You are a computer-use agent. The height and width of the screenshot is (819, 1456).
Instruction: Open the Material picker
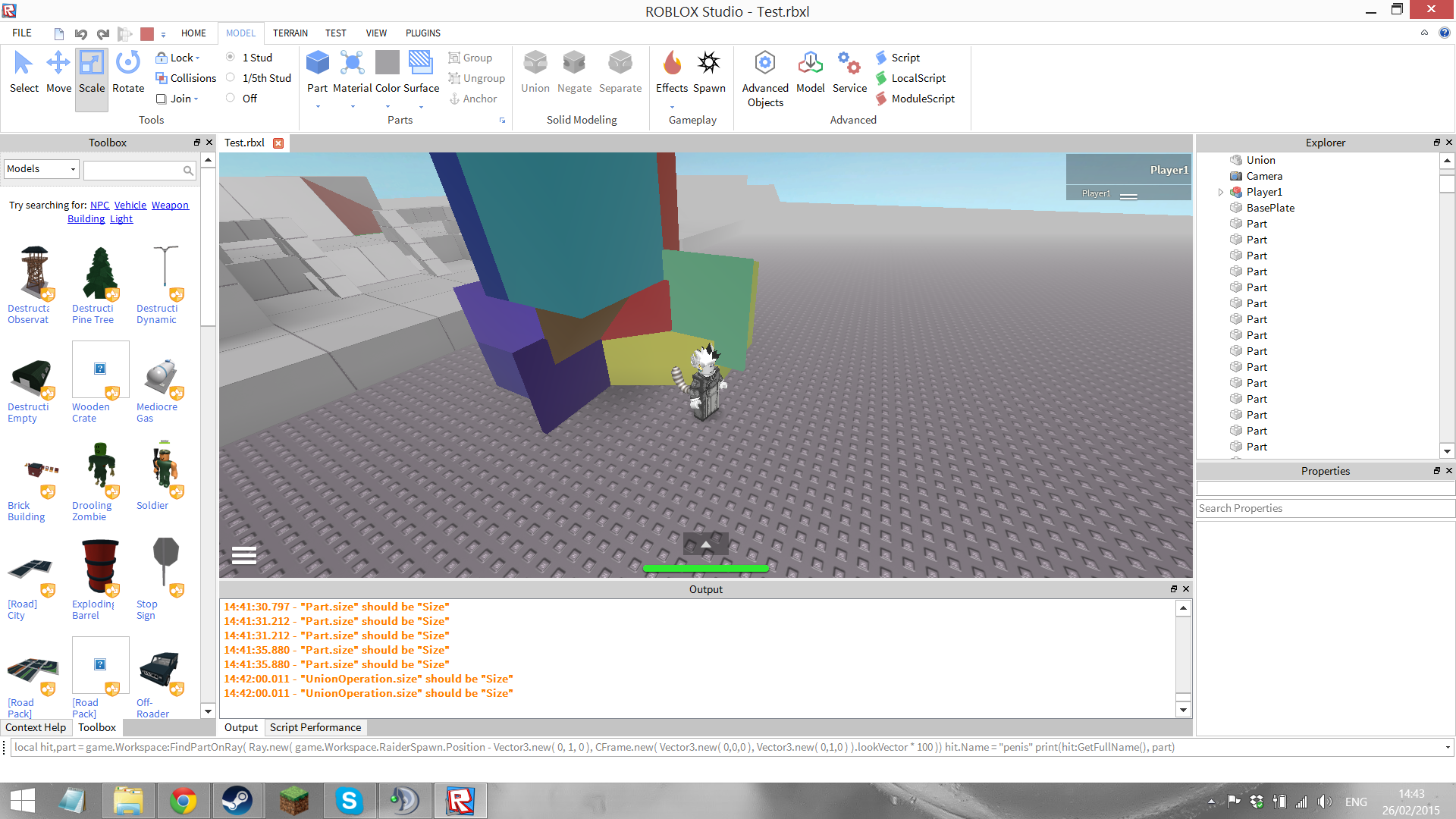353,72
